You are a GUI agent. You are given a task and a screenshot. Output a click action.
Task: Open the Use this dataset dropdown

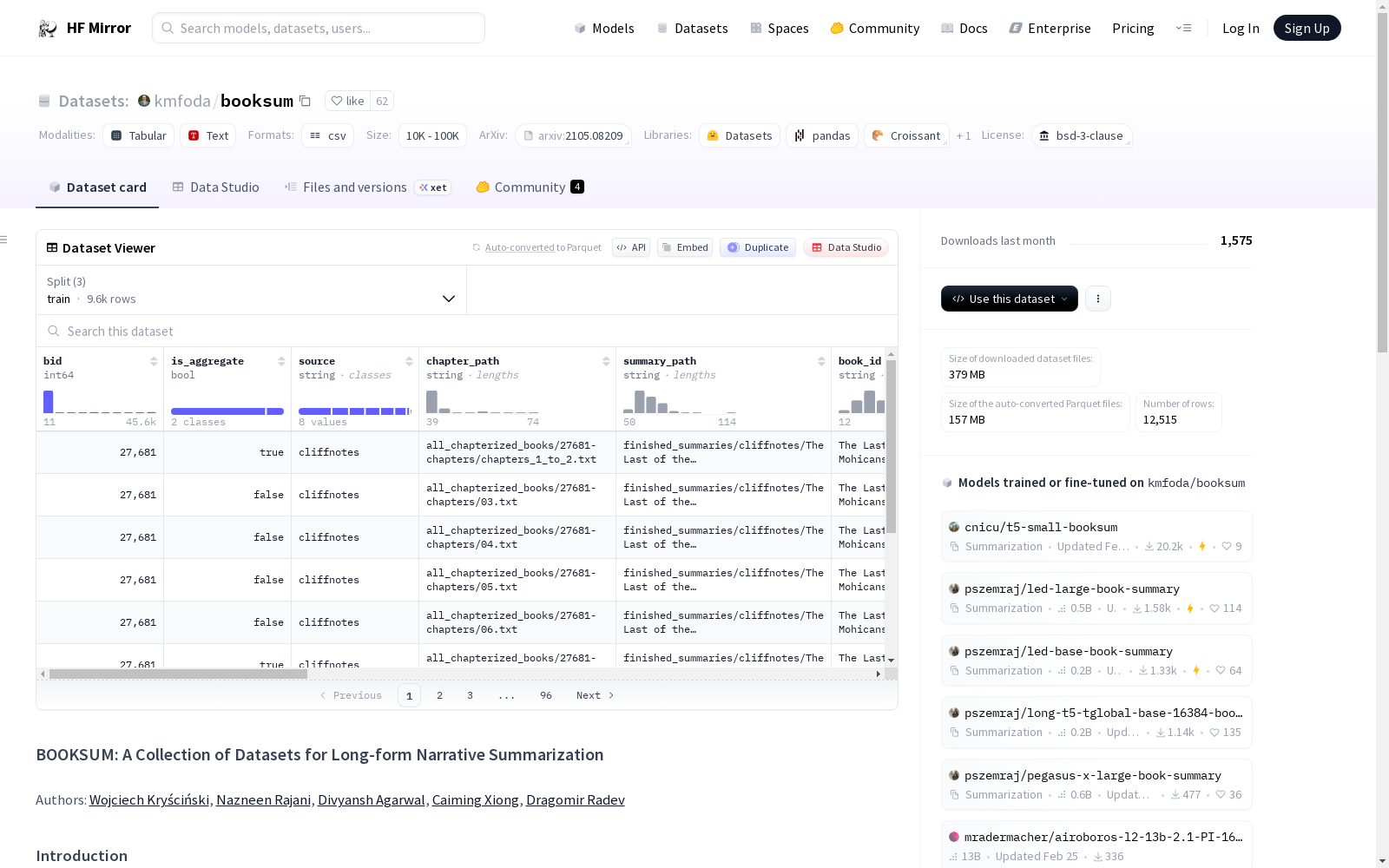[1010, 299]
